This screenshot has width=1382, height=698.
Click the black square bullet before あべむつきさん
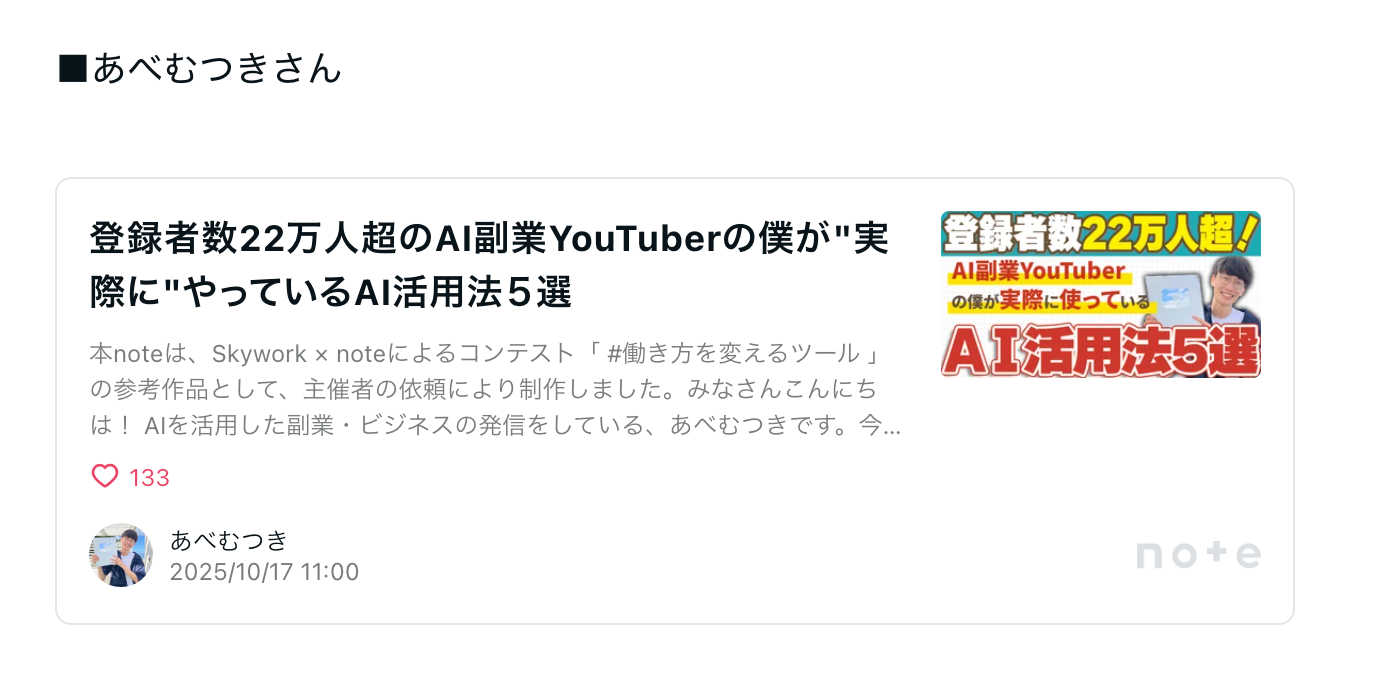coord(73,69)
